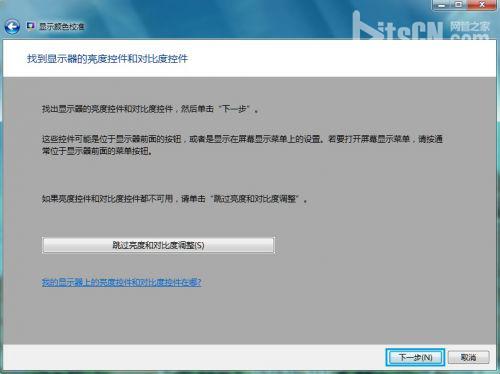Maximize the calibration window
Image resolution: width=500 pixels, height=374 pixels.
point(459,5)
